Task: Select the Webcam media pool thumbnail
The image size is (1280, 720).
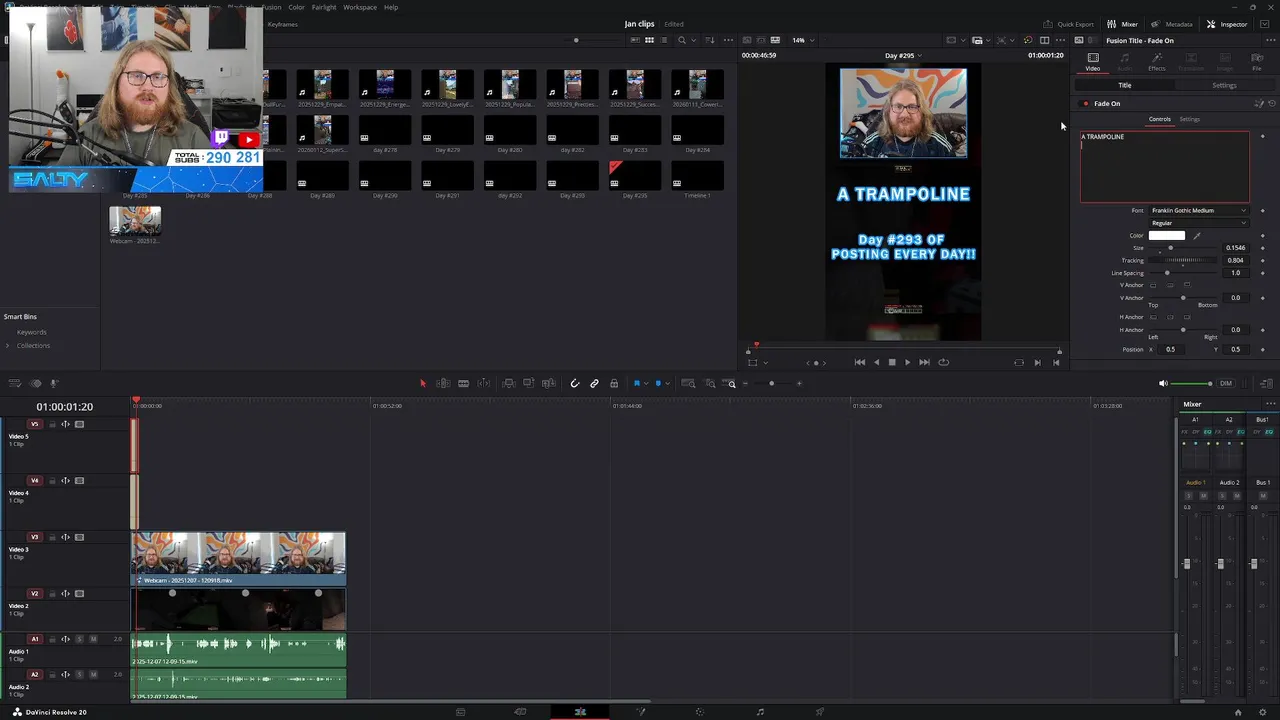Action: (135, 221)
